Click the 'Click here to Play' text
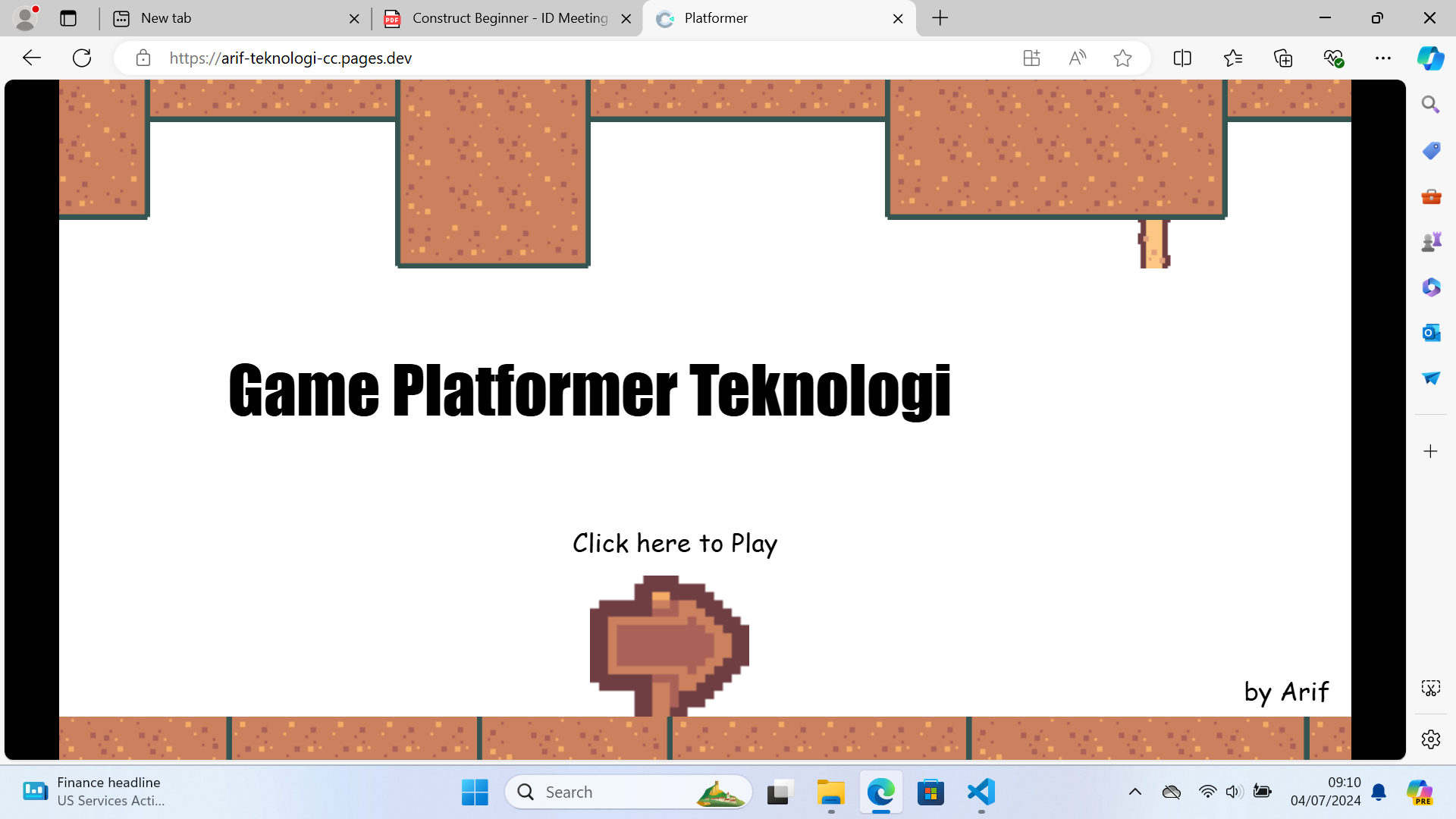The height and width of the screenshot is (819, 1456). coord(673,543)
